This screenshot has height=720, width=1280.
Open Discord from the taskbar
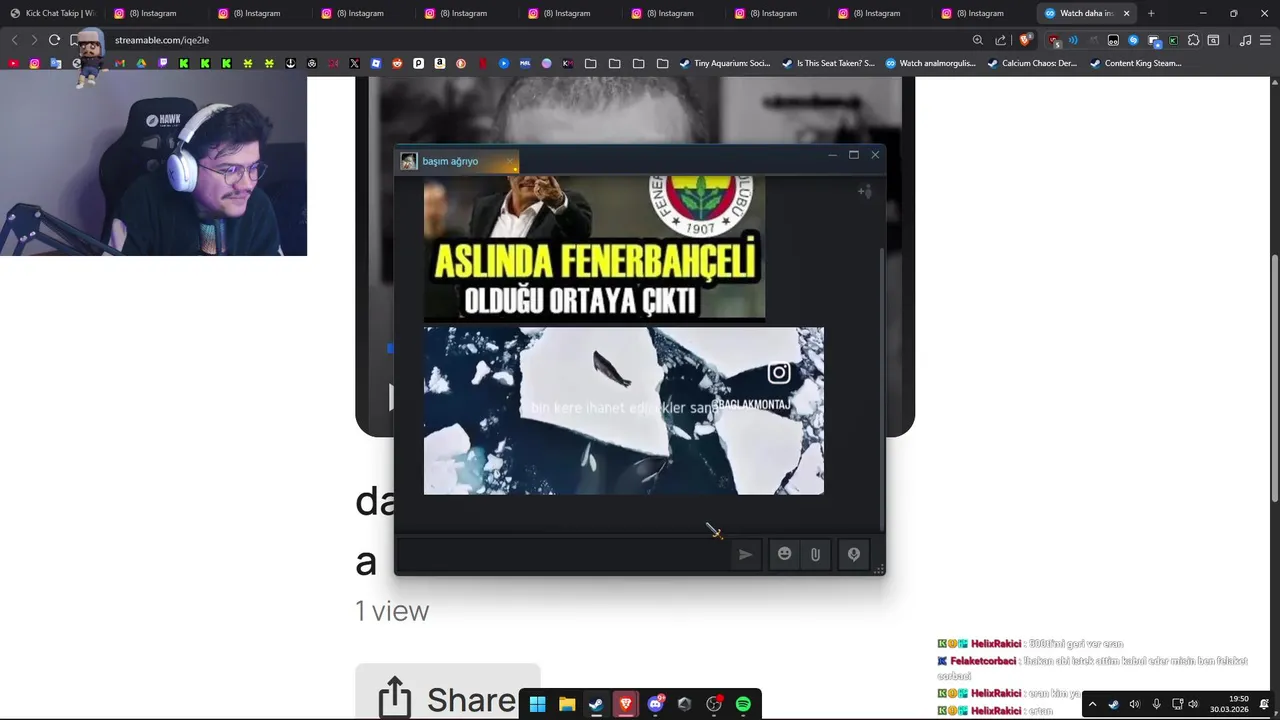[655, 704]
